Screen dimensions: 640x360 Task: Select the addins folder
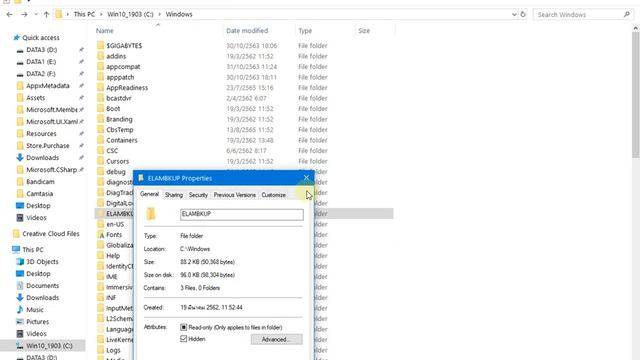116,56
